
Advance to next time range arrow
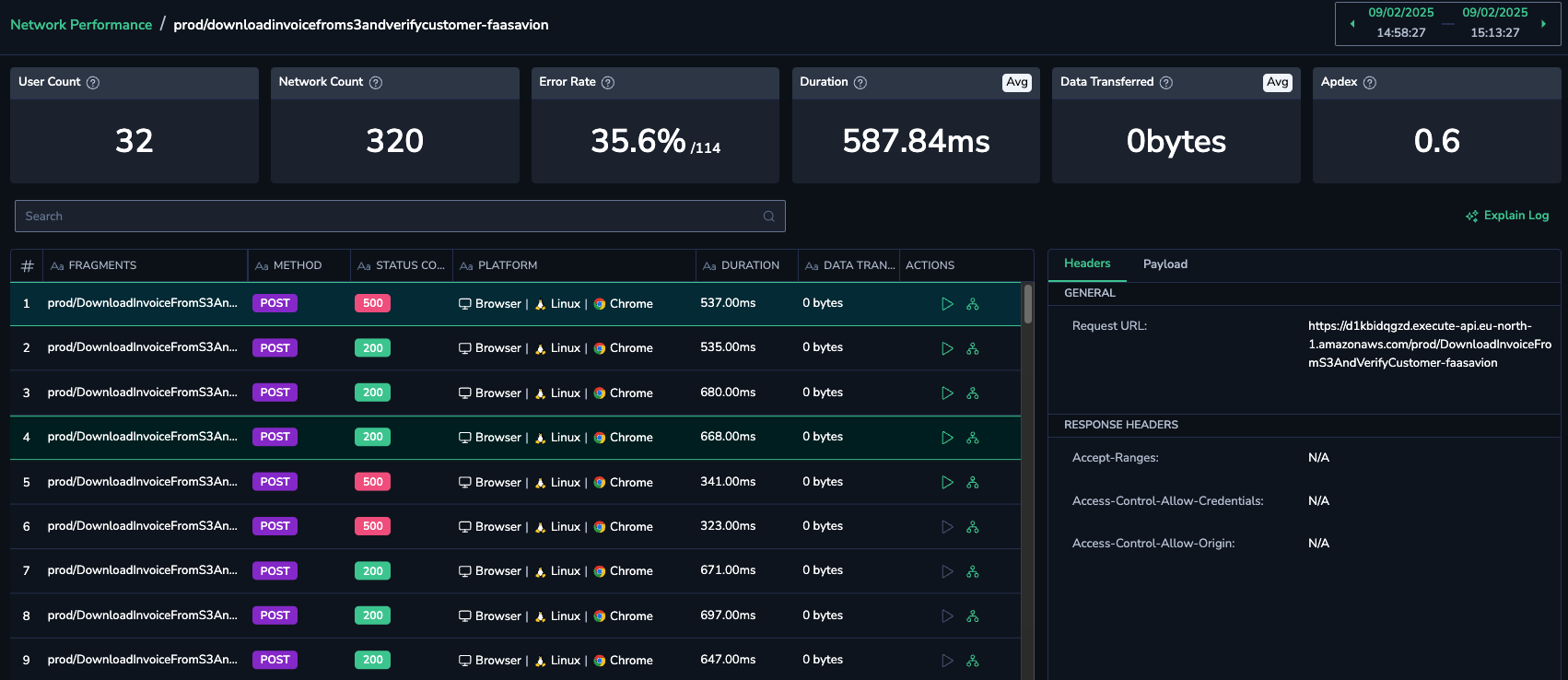point(1543,24)
